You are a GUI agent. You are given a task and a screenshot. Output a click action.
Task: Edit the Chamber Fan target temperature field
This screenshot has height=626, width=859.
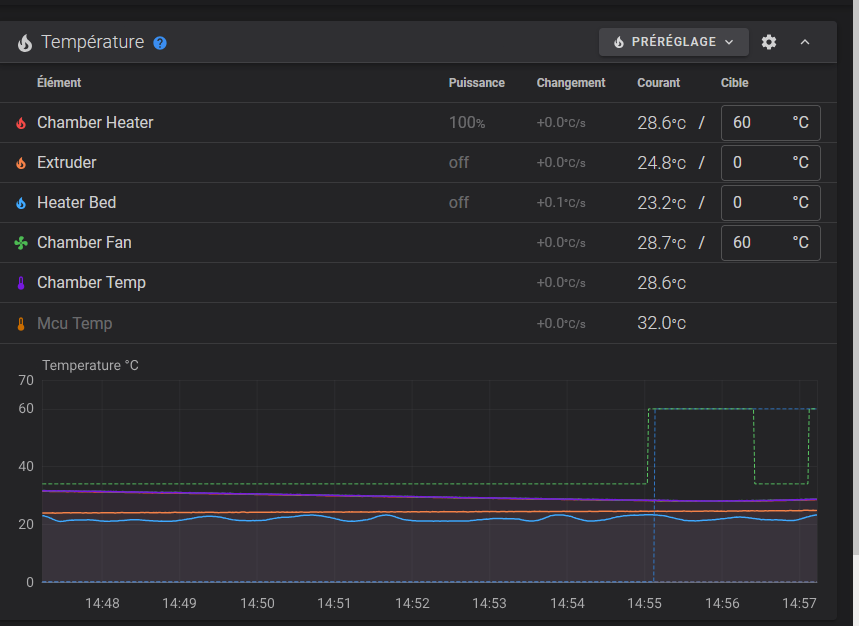(x=770, y=243)
